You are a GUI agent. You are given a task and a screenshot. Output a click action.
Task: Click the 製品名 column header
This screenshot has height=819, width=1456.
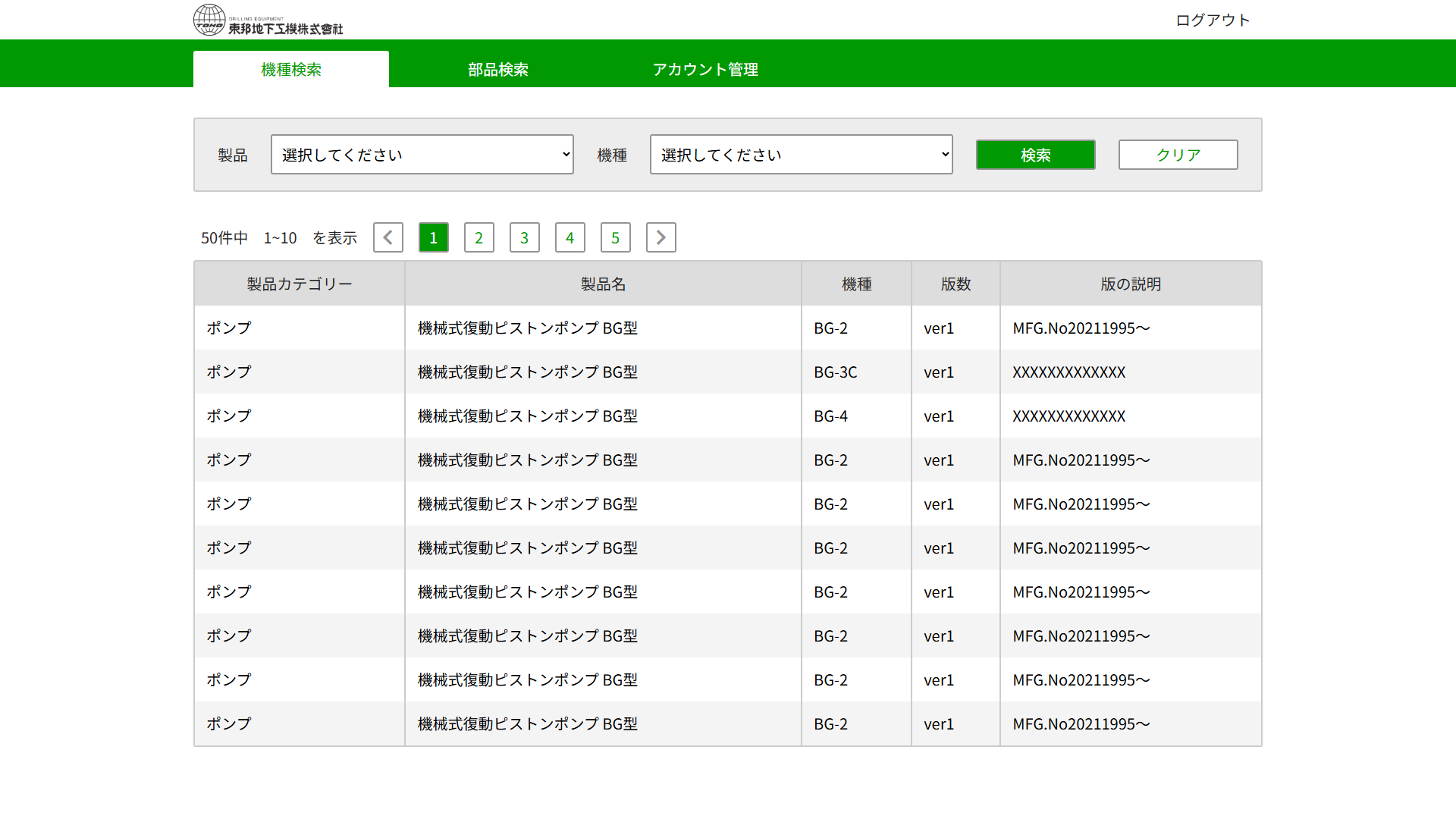(602, 283)
